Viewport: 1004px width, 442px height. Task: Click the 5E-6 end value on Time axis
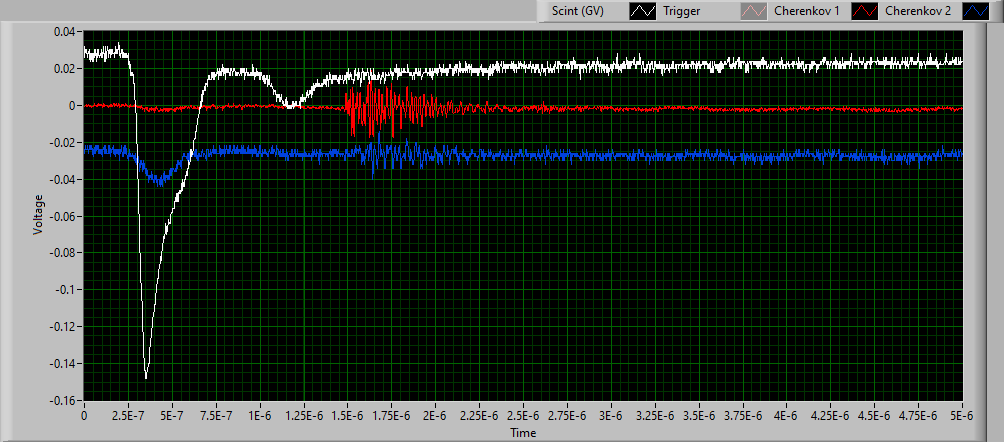click(x=962, y=415)
